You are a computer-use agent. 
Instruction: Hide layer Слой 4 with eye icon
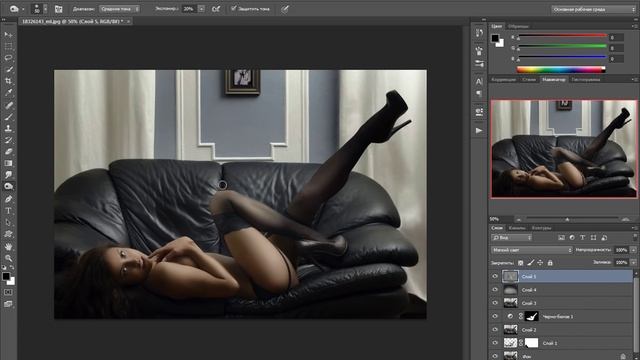click(495, 290)
